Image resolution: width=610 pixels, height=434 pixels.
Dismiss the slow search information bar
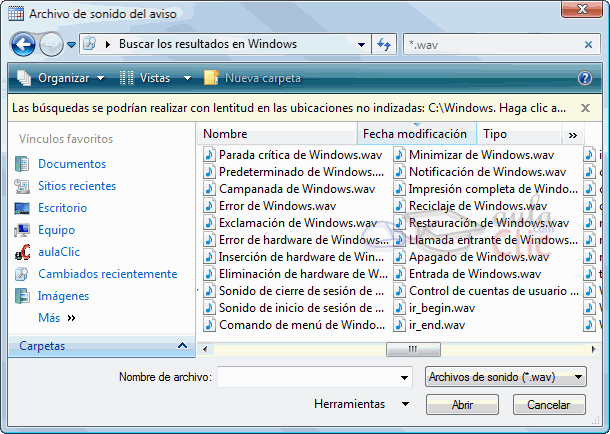(x=585, y=108)
